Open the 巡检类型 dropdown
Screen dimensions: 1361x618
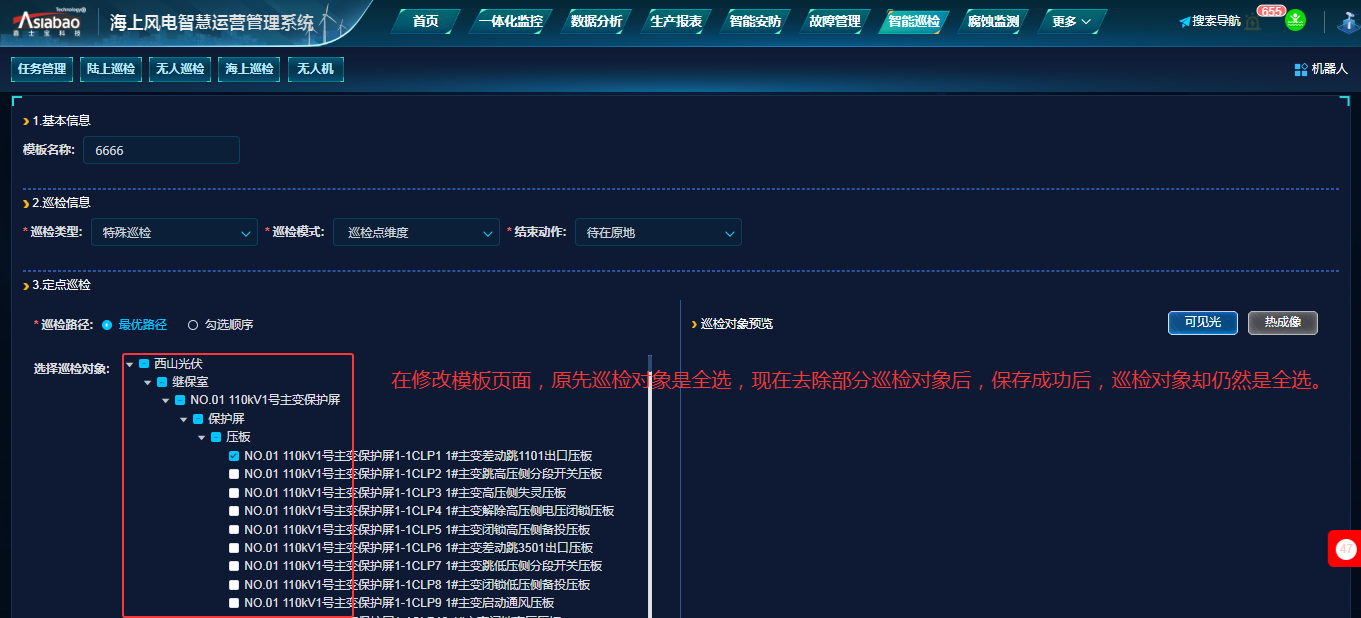pos(174,233)
